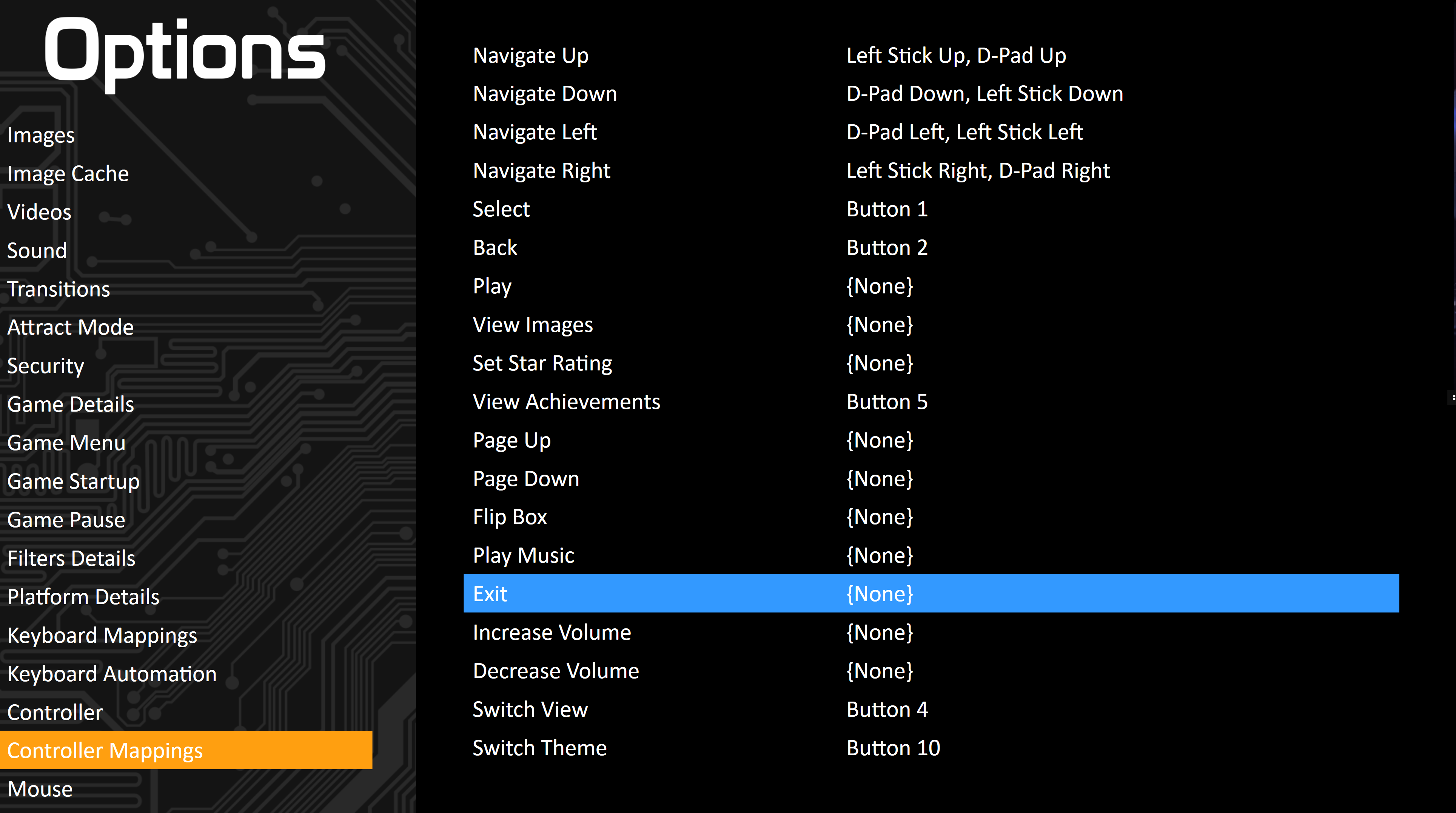Viewport: 1456px width, 813px height.
Task: Click the highlighted Exit mapping row
Action: [932, 594]
